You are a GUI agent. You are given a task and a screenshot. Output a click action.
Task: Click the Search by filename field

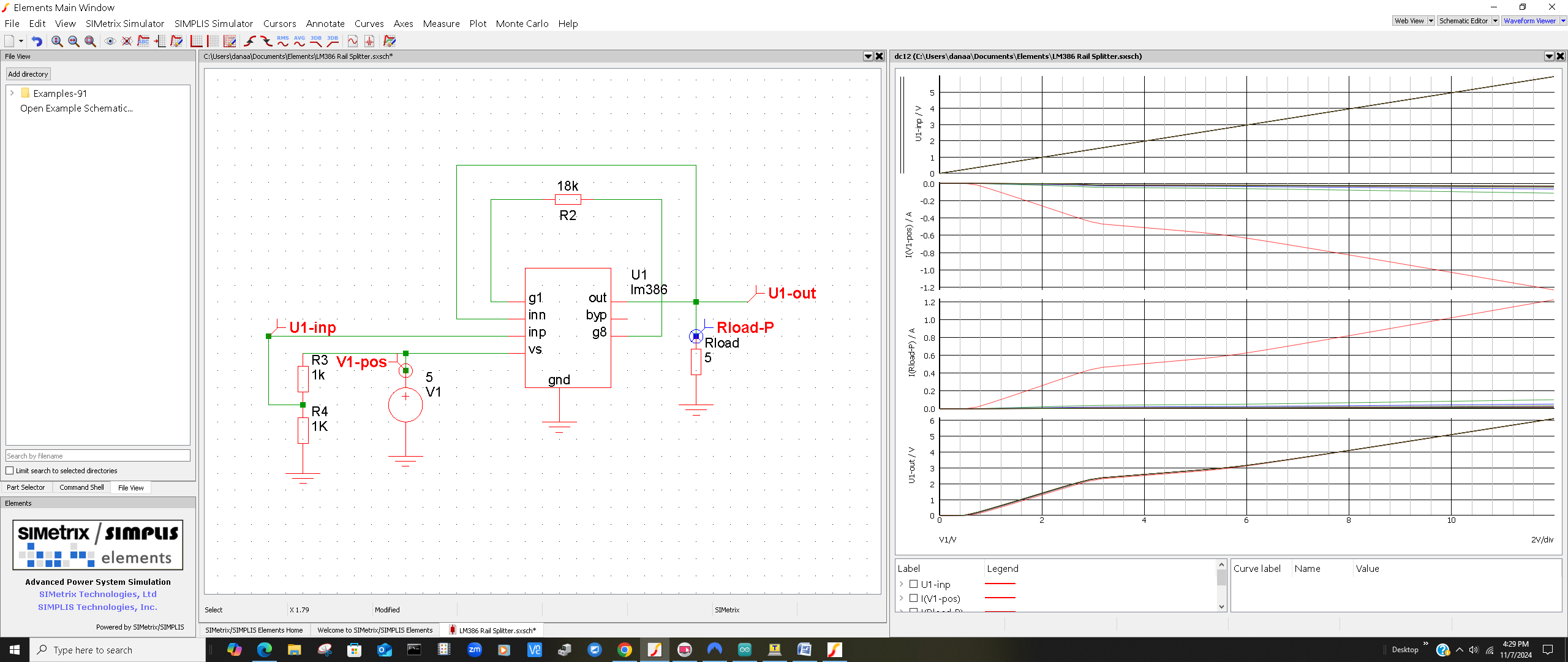(x=98, y=456)
